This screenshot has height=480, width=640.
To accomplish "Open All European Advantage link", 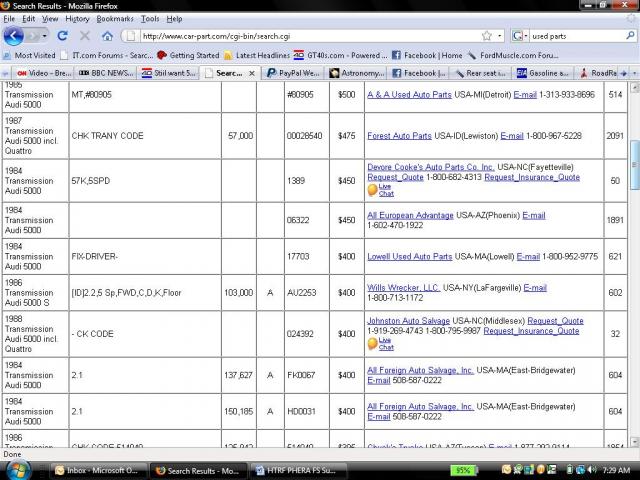I will pos(410,215).
